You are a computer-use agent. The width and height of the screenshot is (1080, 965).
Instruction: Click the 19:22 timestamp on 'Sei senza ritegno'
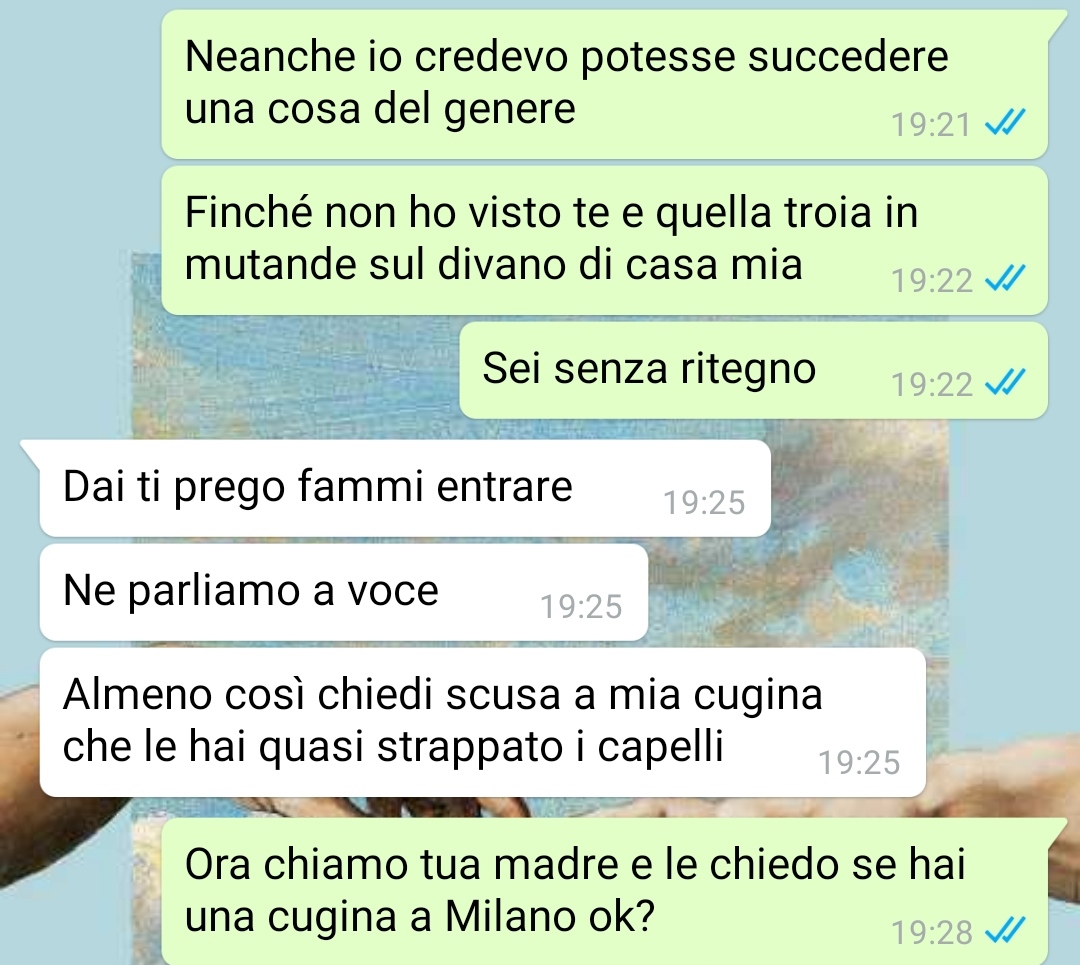931,384
